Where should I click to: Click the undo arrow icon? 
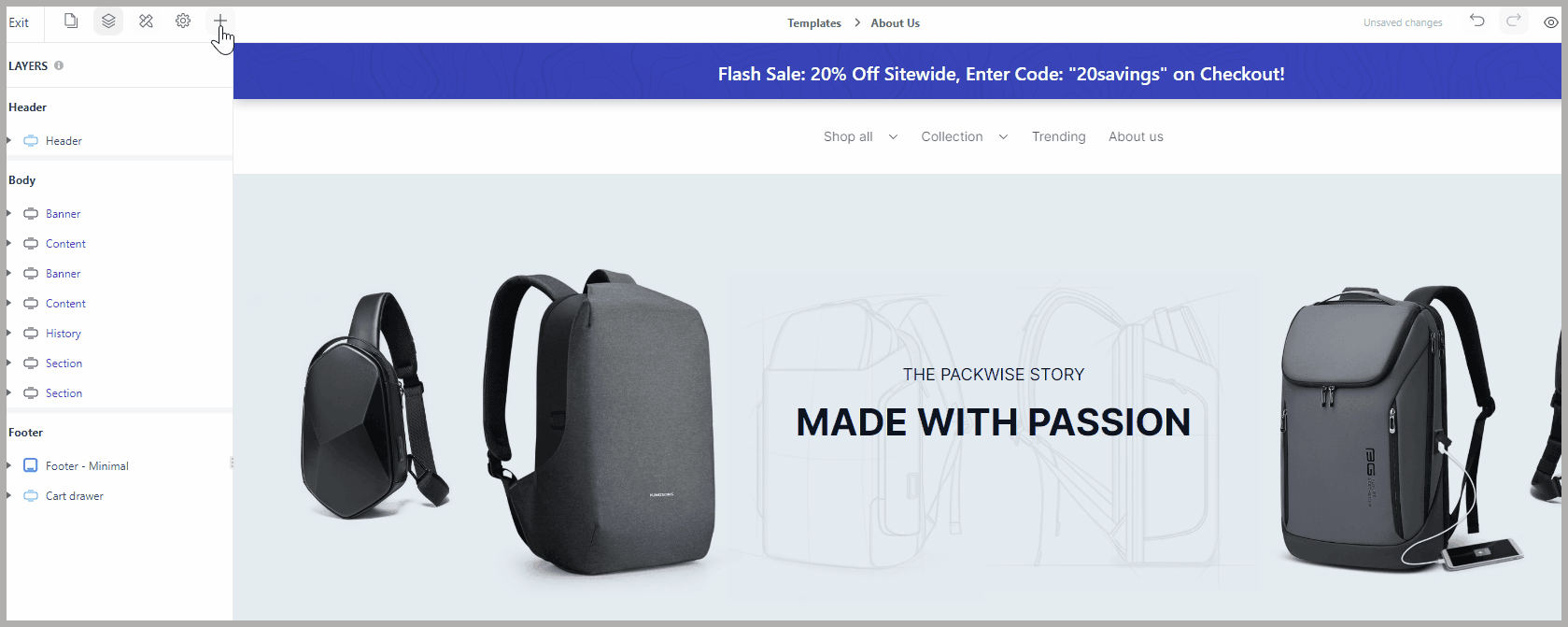[x=1476, y=21]
